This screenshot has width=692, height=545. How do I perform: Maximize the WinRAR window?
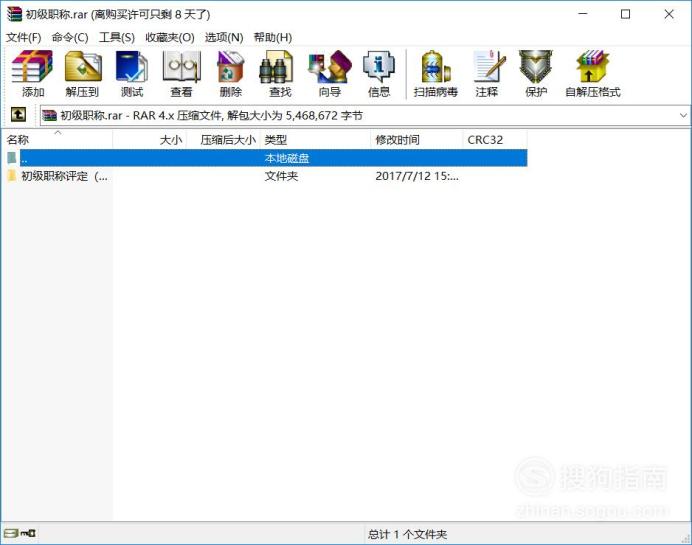coord(625,14)
